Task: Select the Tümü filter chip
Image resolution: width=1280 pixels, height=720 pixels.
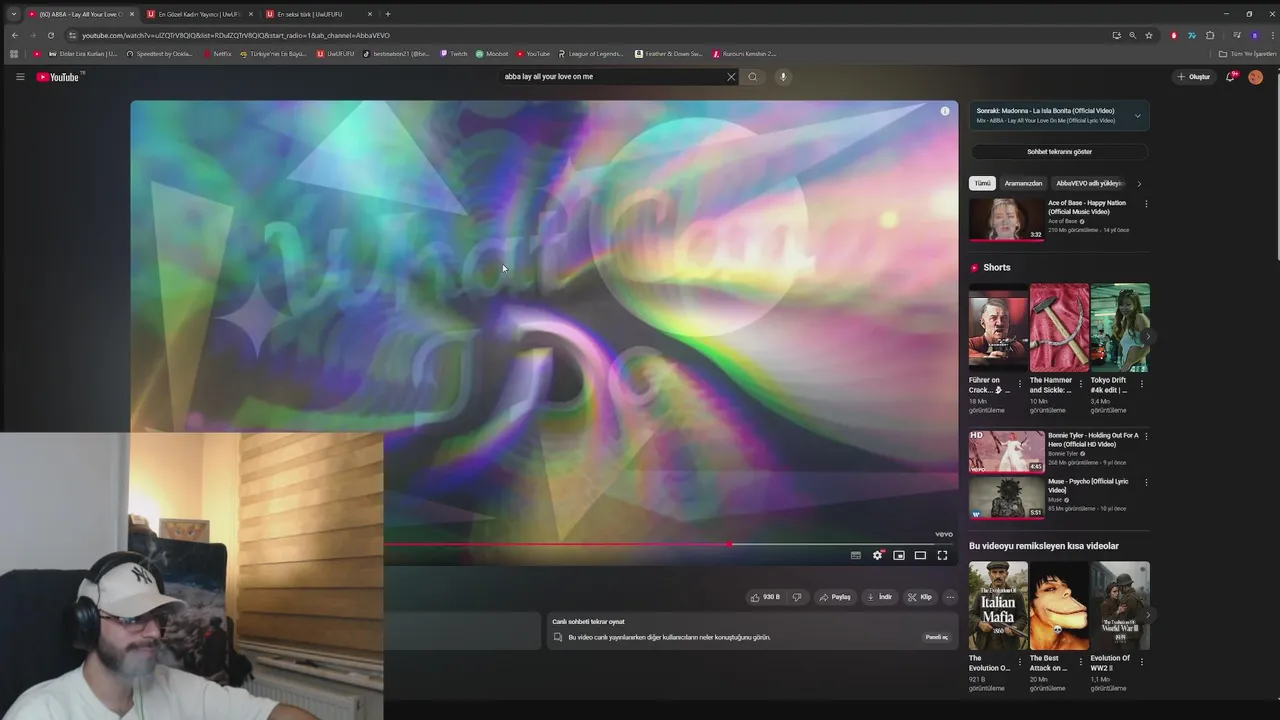Action: [983, 183]
